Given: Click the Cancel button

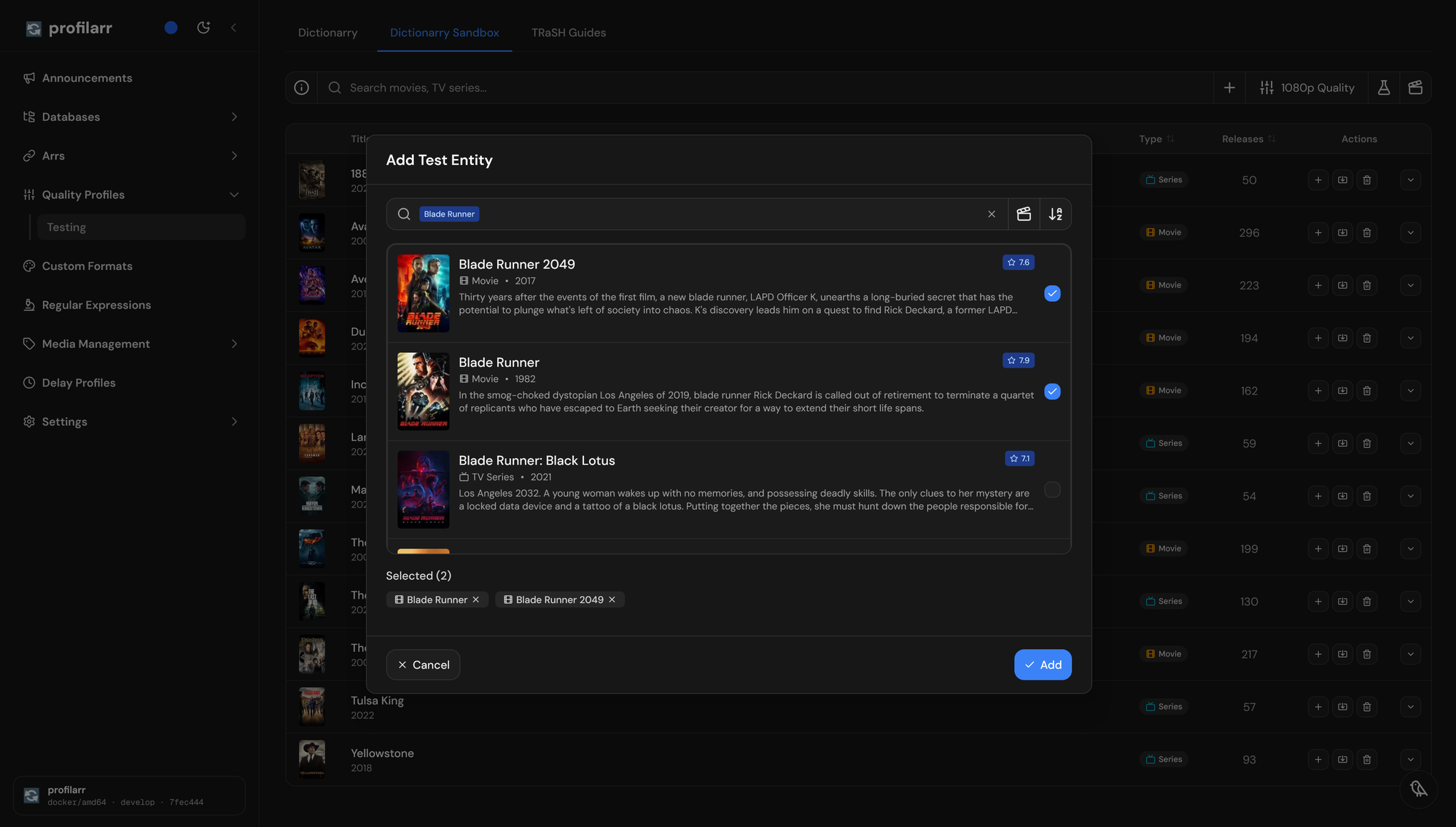Looking at the screenshot, I should pos(423,664).
